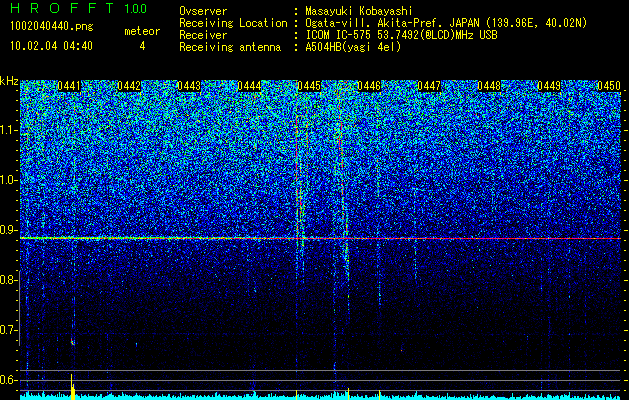Click the tall yellow spike near 0441
The width and height of the screenshot is (629, 400).
(72, 386)
